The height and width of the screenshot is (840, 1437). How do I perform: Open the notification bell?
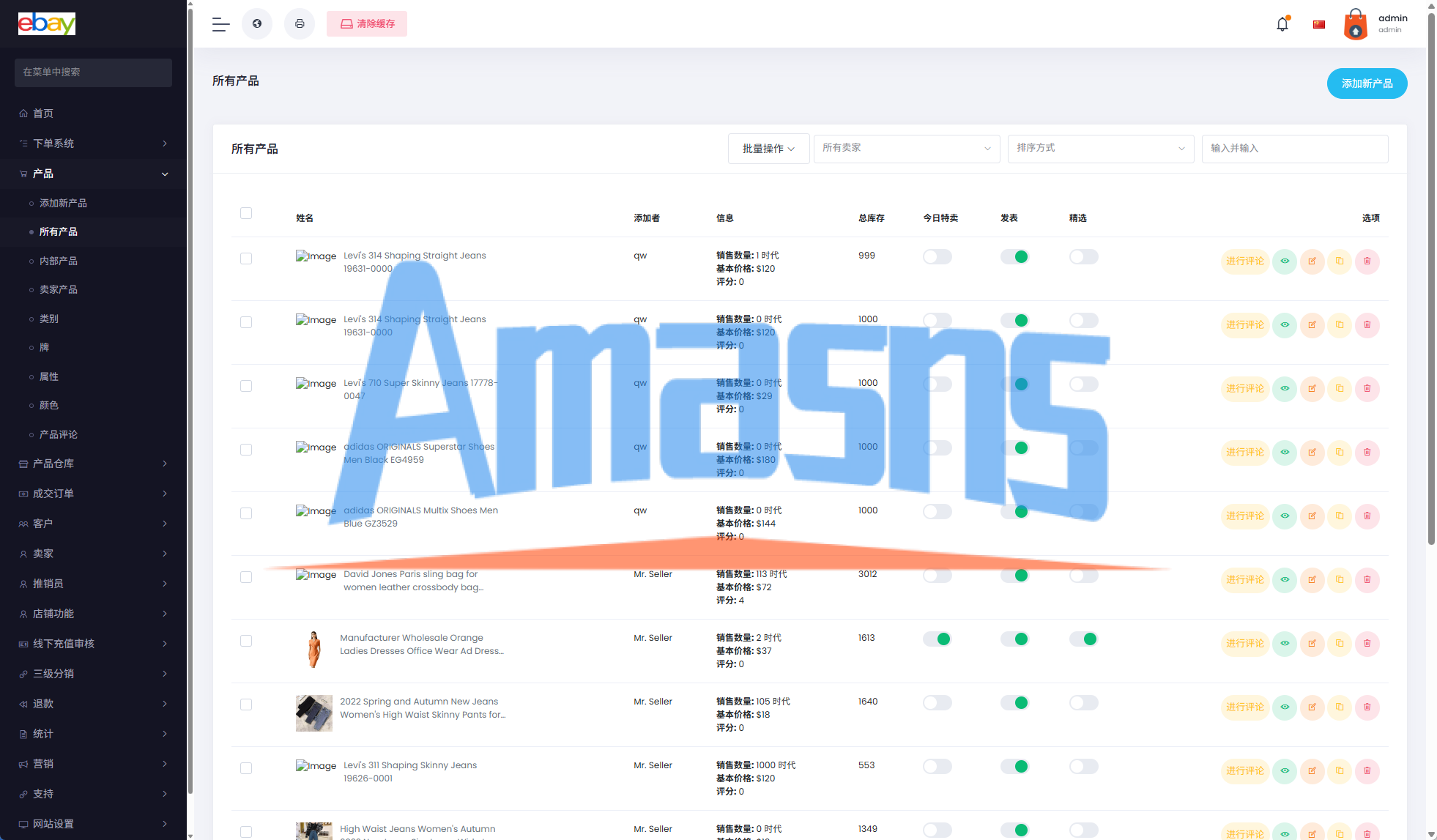[1282, 24]
